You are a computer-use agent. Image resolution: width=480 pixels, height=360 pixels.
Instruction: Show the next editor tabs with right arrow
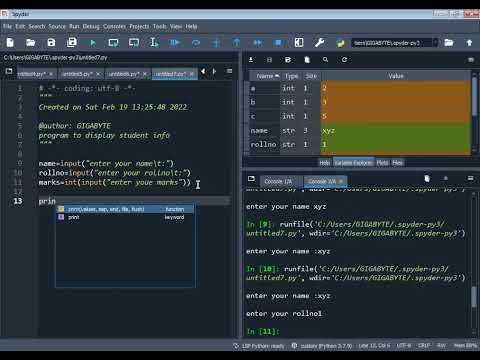click(214, 71)
